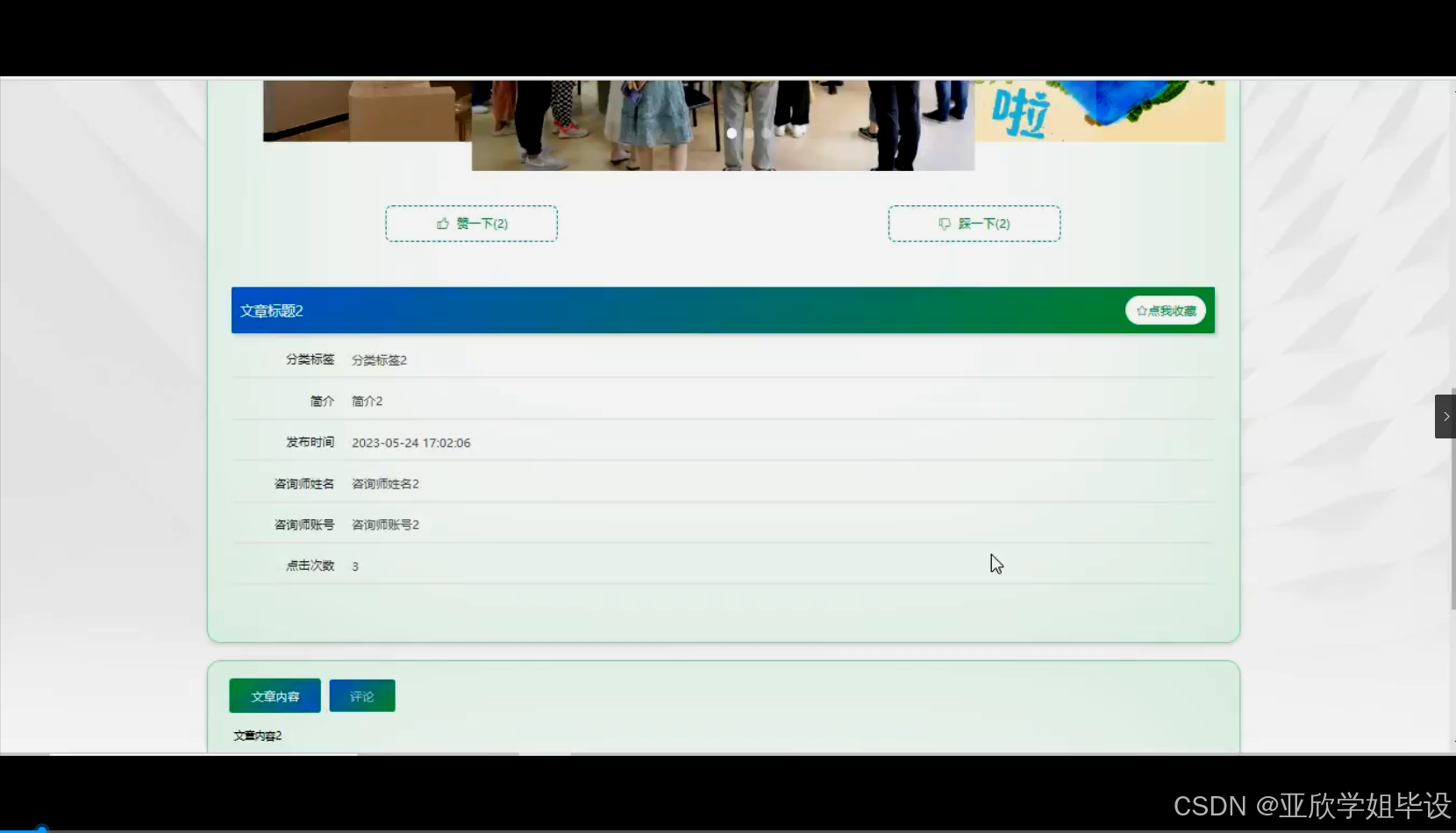Open the 分类标签2 category label

(x=379, y=360)
